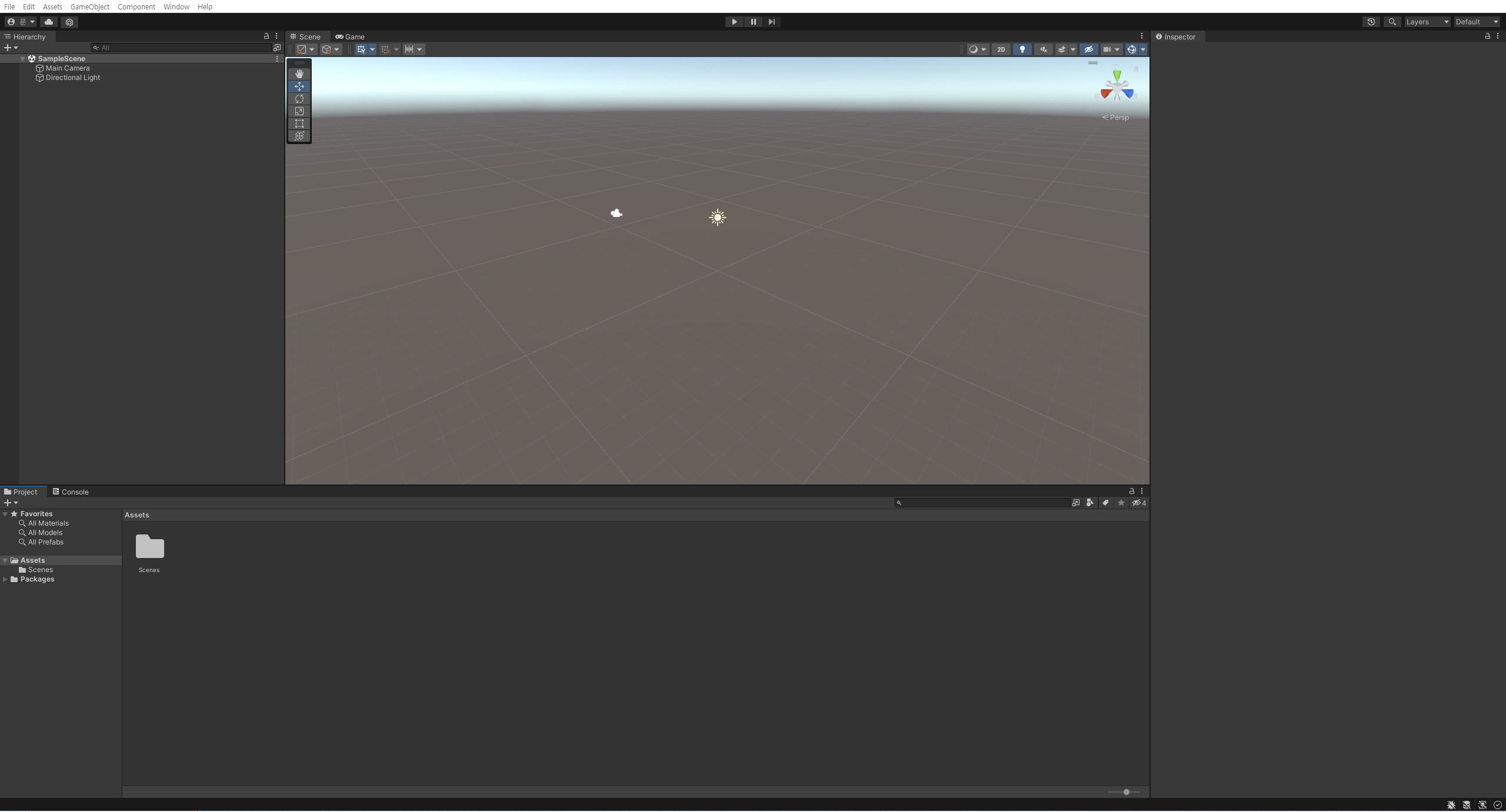Viewport: 1506px width, 812px height.
Task: Toggle scene lighting bulb
Action: tap(1022, 49)
